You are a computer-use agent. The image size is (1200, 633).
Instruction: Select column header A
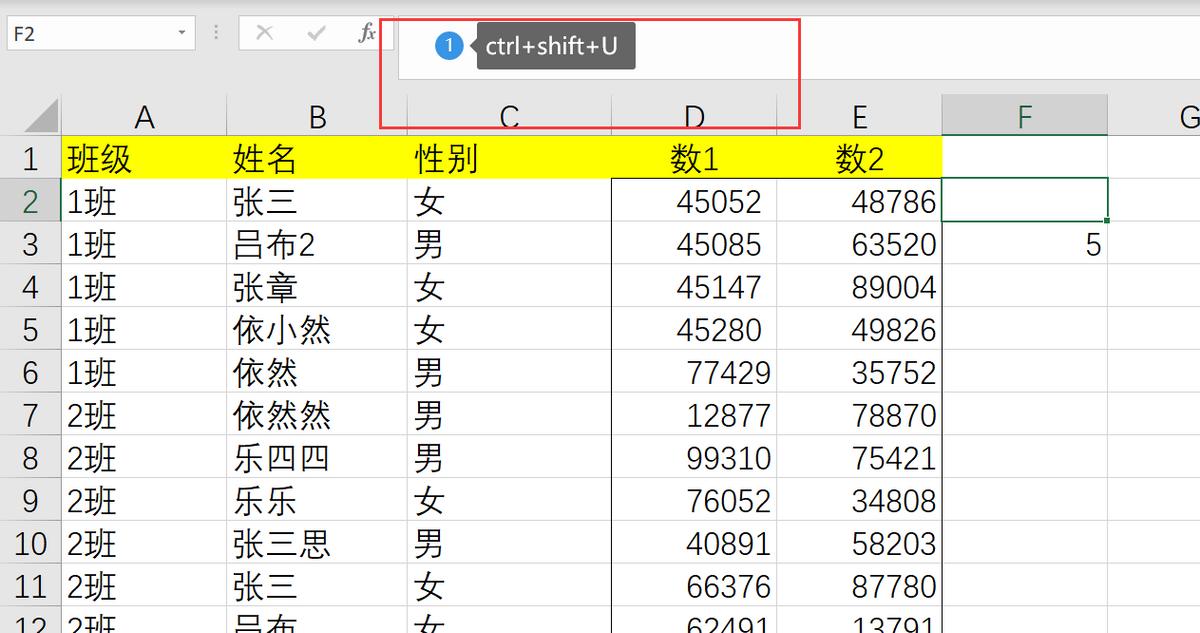coord(145,115)
